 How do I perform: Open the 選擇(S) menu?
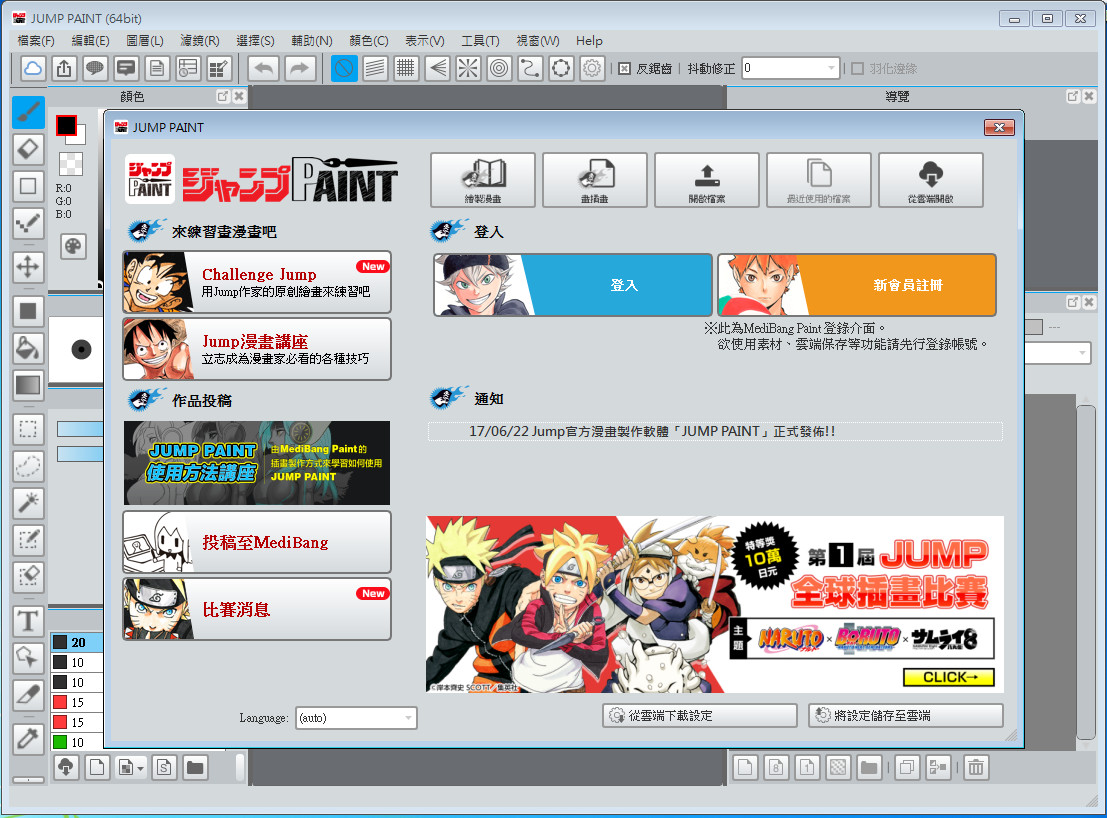coord(255,40)
